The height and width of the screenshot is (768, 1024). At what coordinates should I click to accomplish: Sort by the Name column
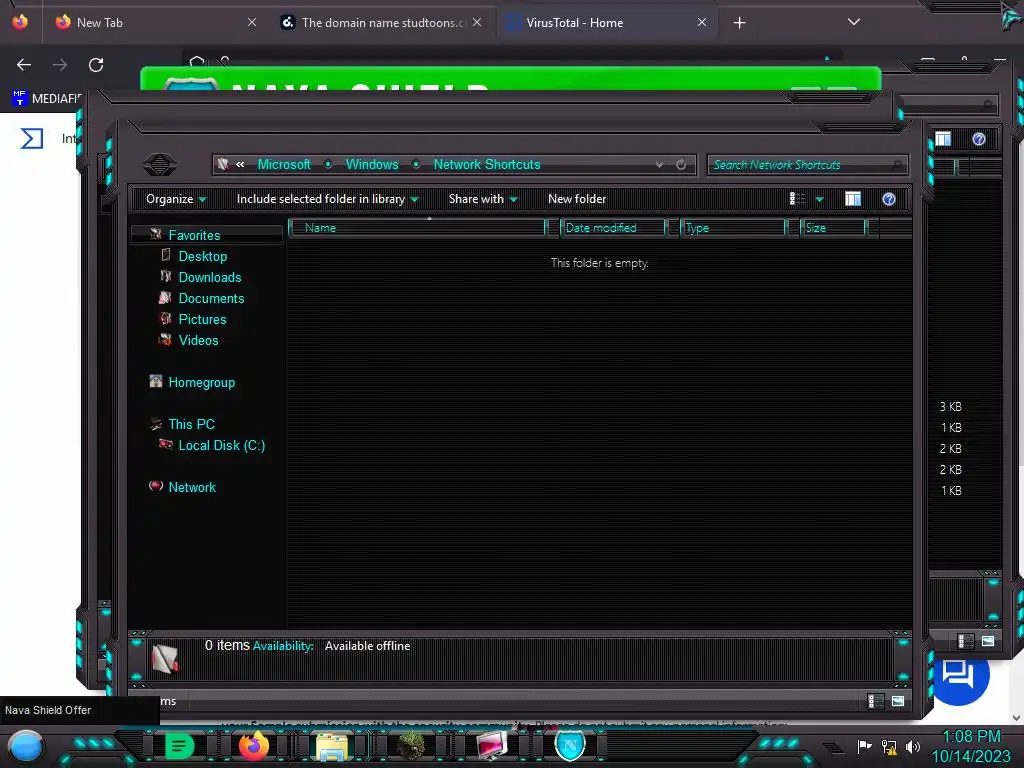(417, 228)
